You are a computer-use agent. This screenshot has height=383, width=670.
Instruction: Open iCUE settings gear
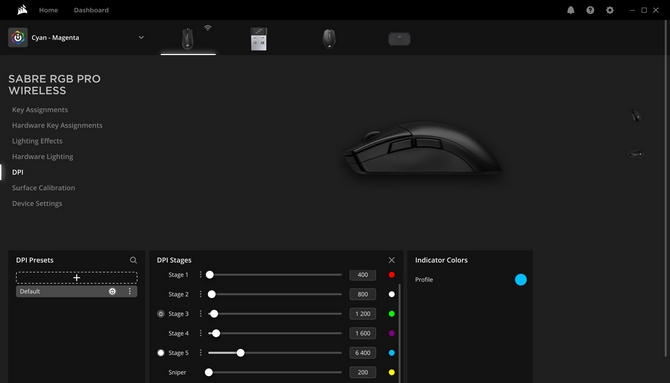pyautogui.click(x=610, y=10)
